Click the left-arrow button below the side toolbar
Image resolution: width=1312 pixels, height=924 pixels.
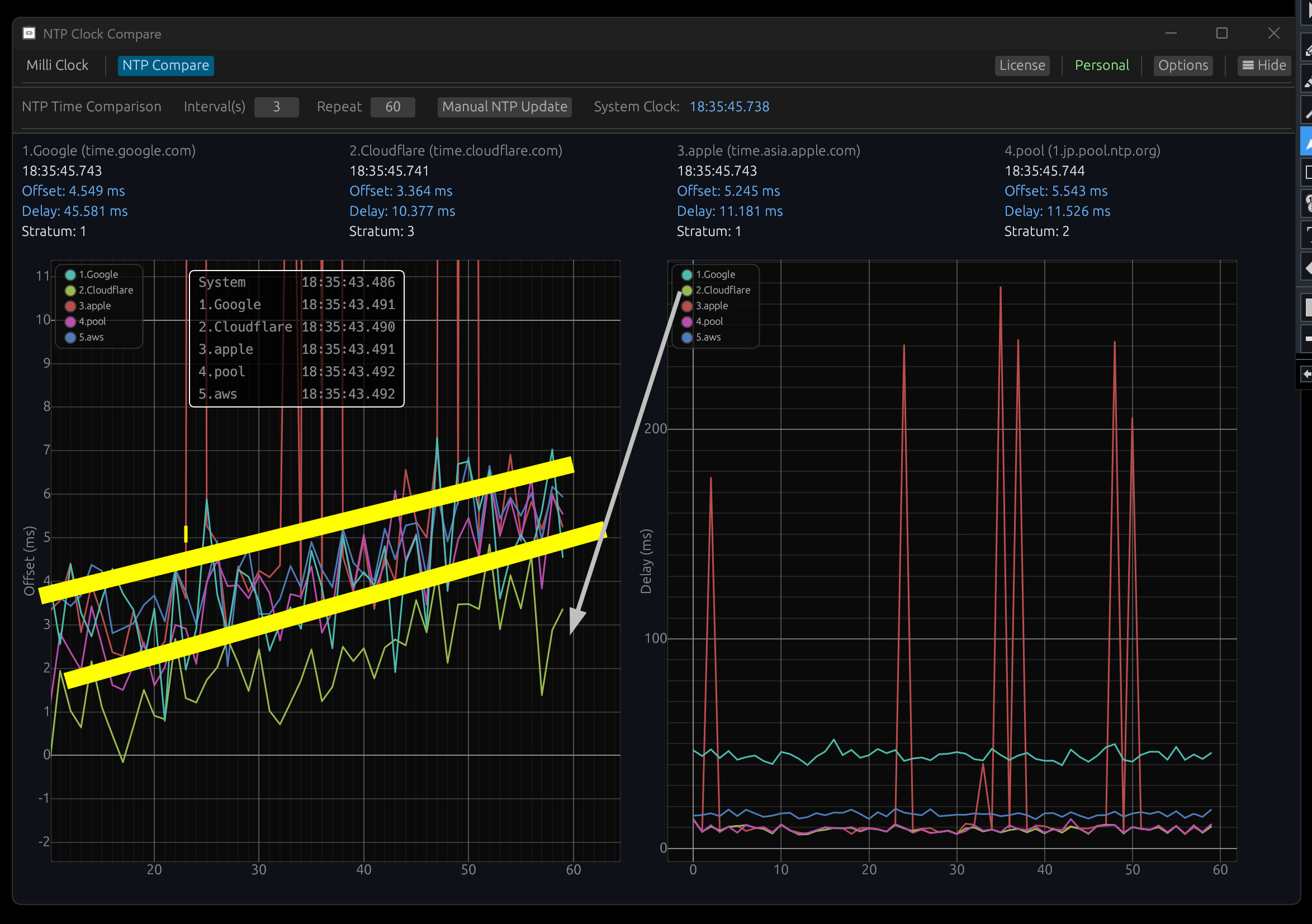point(1306,375)
